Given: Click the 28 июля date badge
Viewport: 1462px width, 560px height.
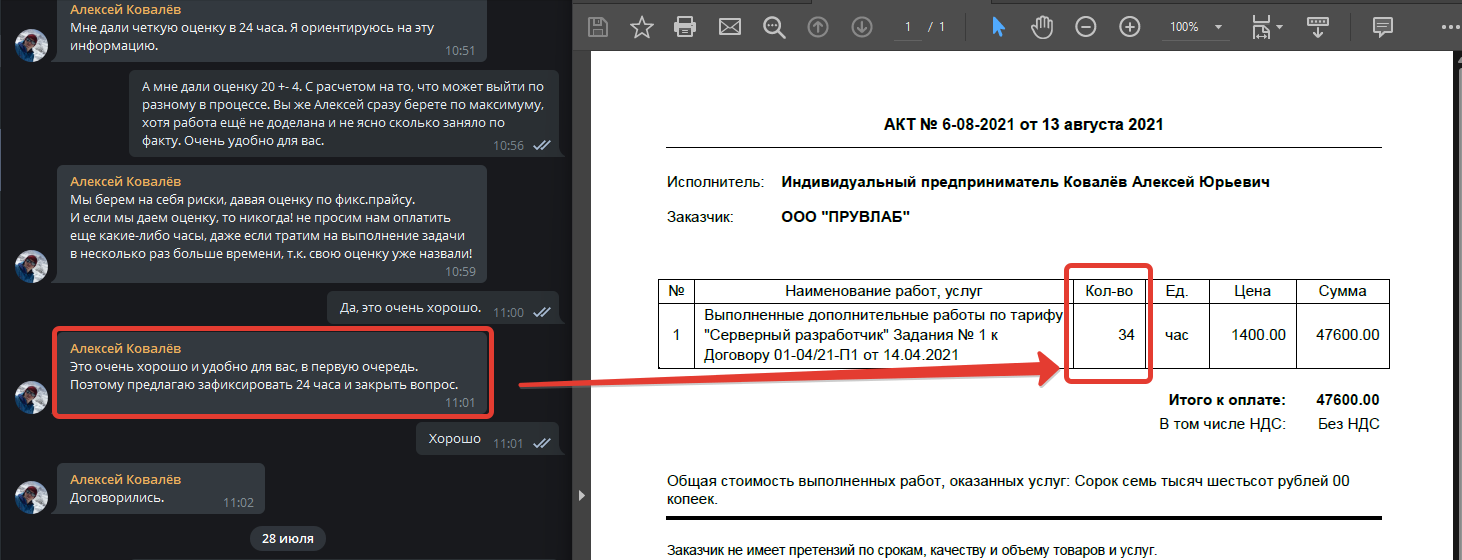Looking at the screenshot, I should coord(287,539).
